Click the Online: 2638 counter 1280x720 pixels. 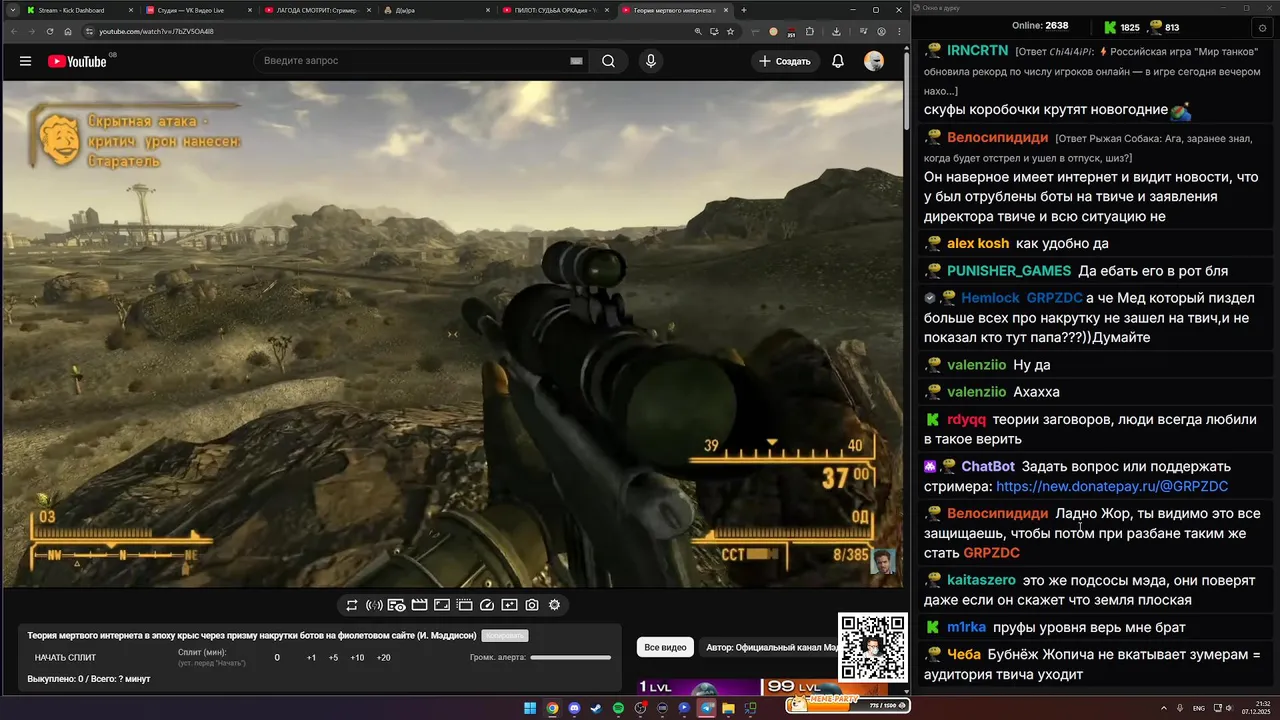1040,26
